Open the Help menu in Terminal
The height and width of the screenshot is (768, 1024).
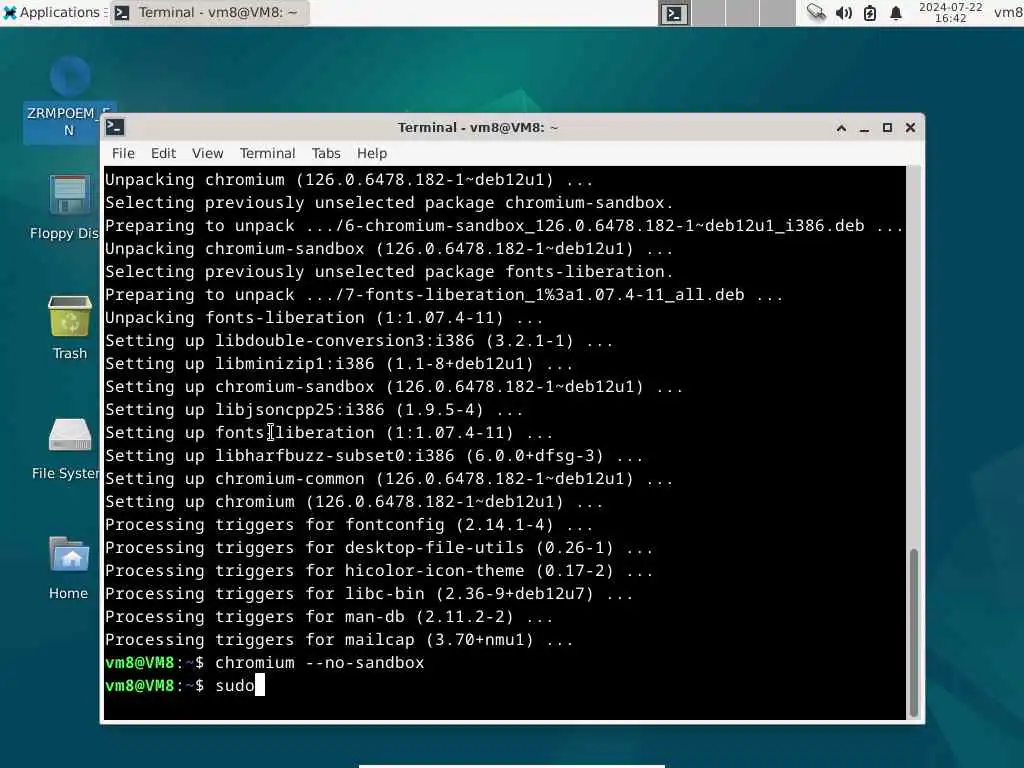372,153
